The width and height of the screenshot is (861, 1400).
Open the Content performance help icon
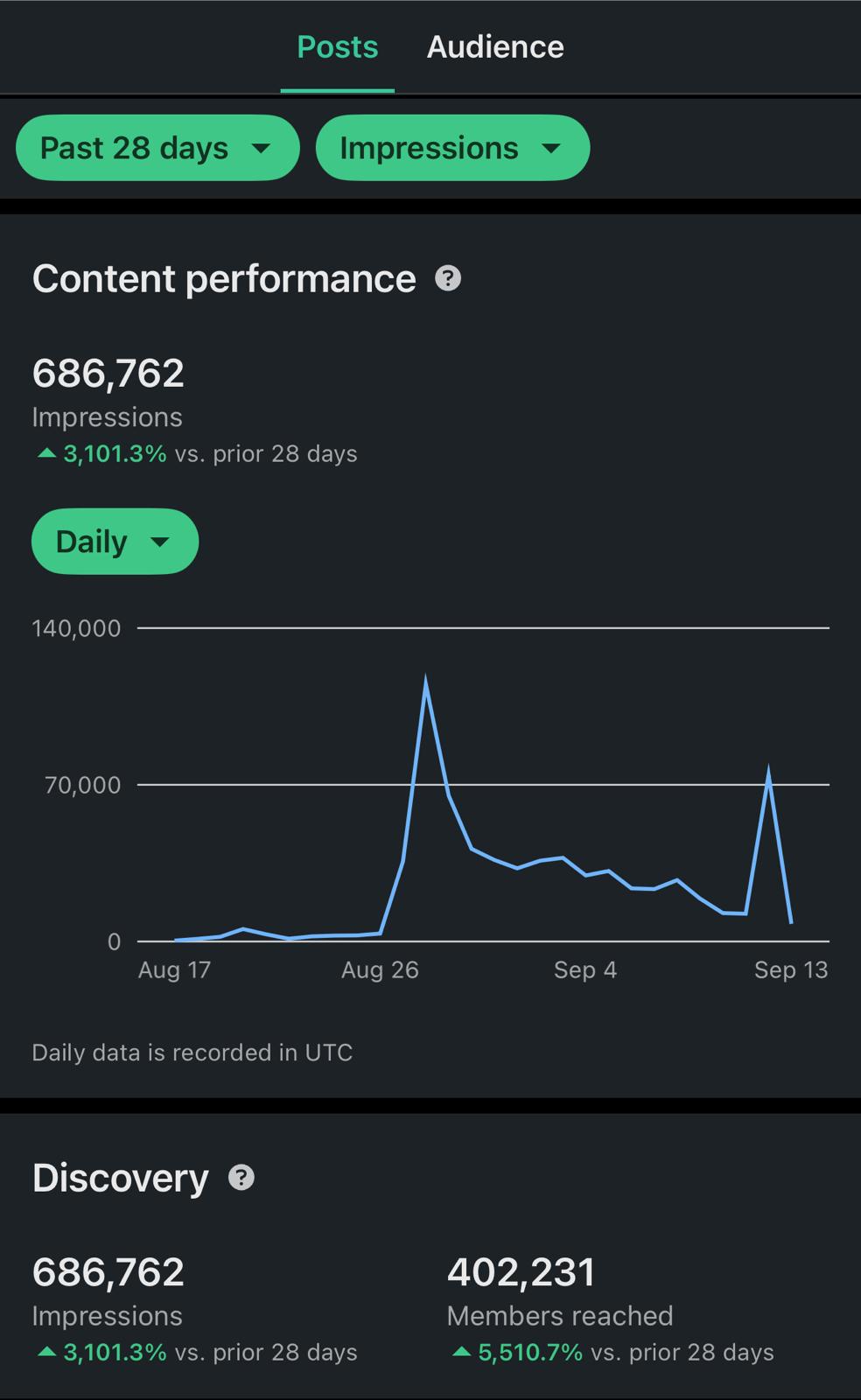tap(448, 279)
